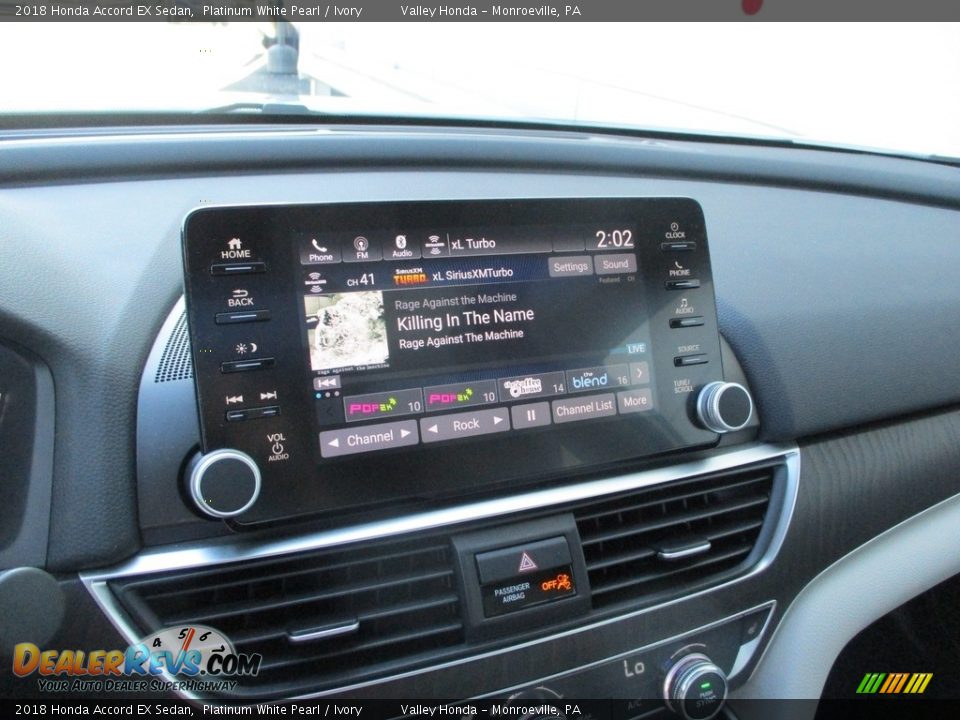Viewport: 960px width, 720px height.
Task: Expand presets with the right chevron arrow
Action: point(640,372)
